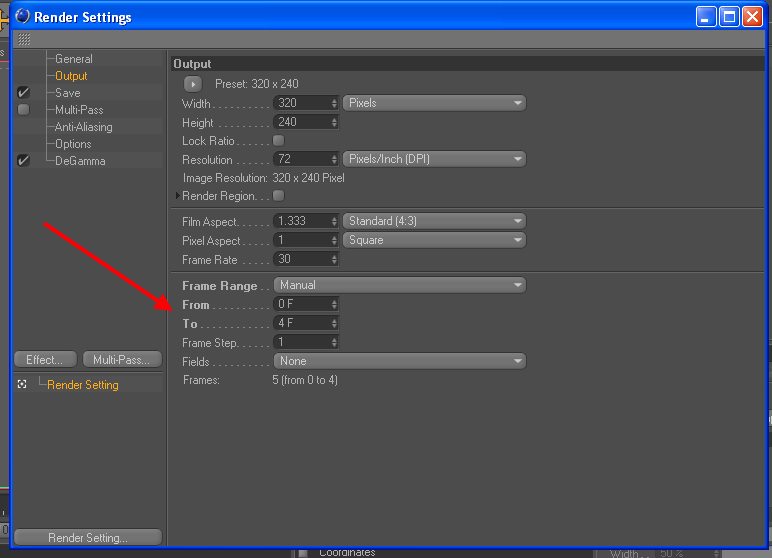Select the Options settings page

tap(73, 144)
